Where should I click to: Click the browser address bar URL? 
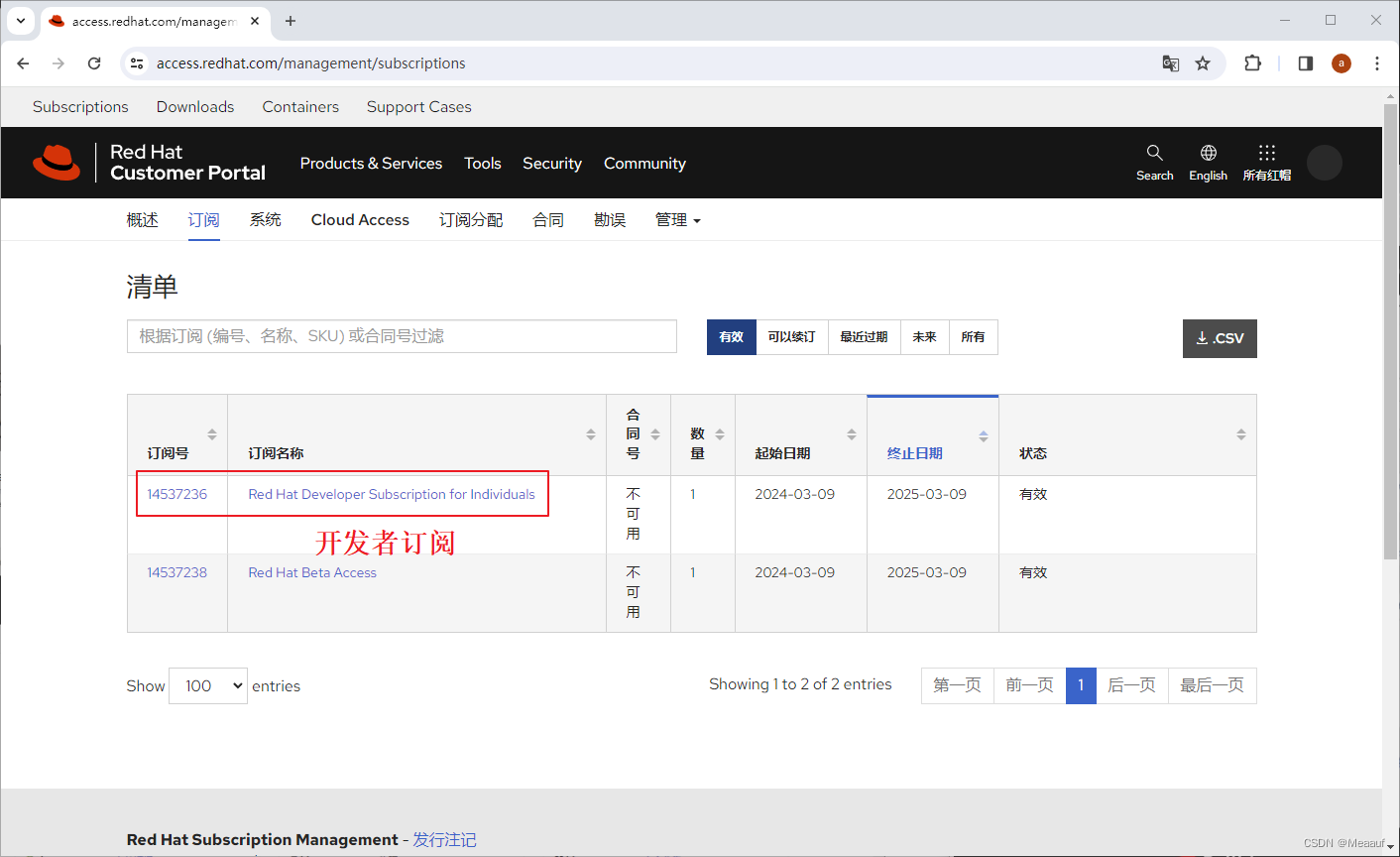[x=311, y=63]
